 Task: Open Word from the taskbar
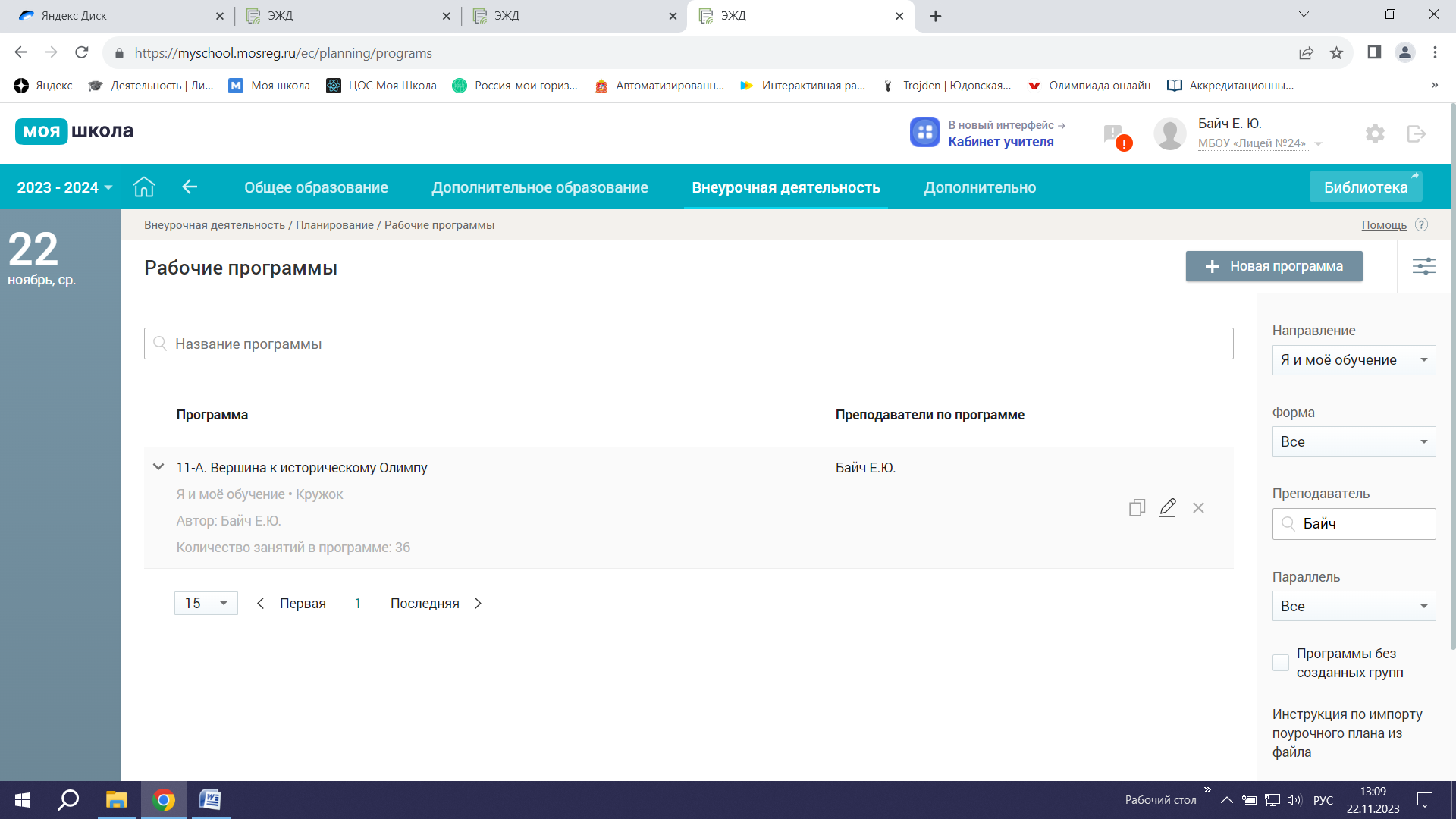pyautogui.click(x=210, y=800)
